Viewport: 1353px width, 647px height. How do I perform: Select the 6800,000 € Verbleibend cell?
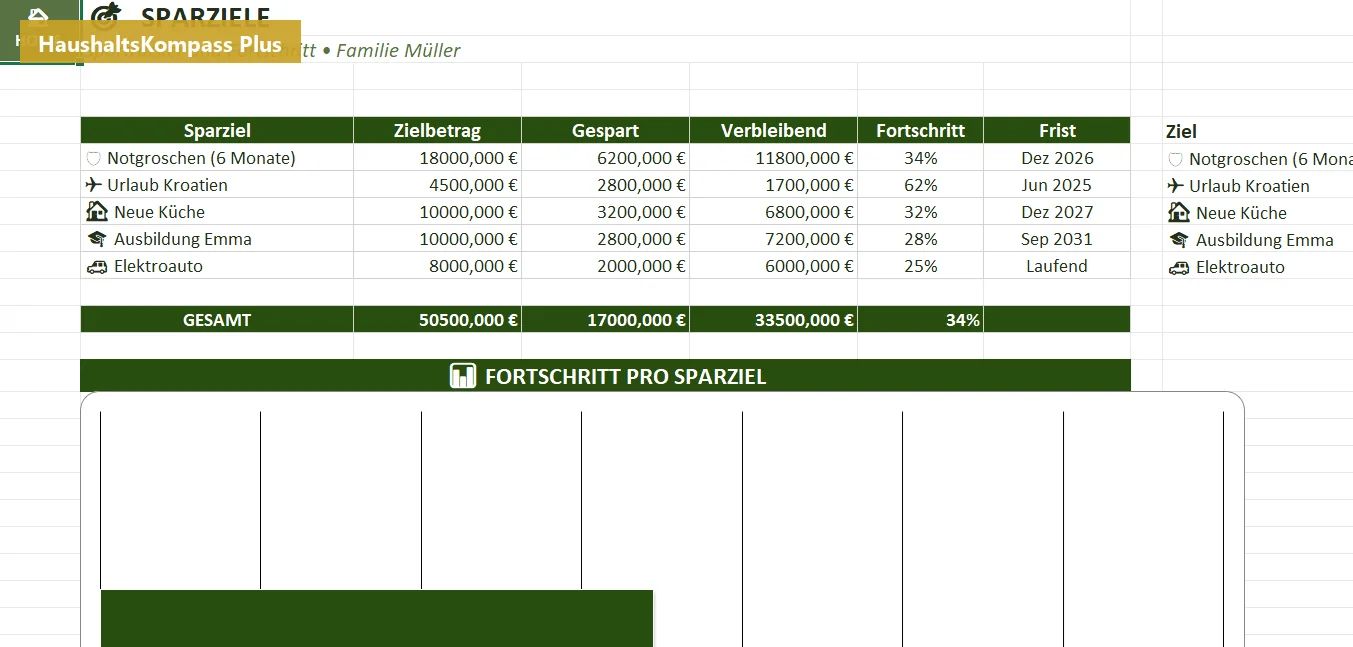(773, 212)
